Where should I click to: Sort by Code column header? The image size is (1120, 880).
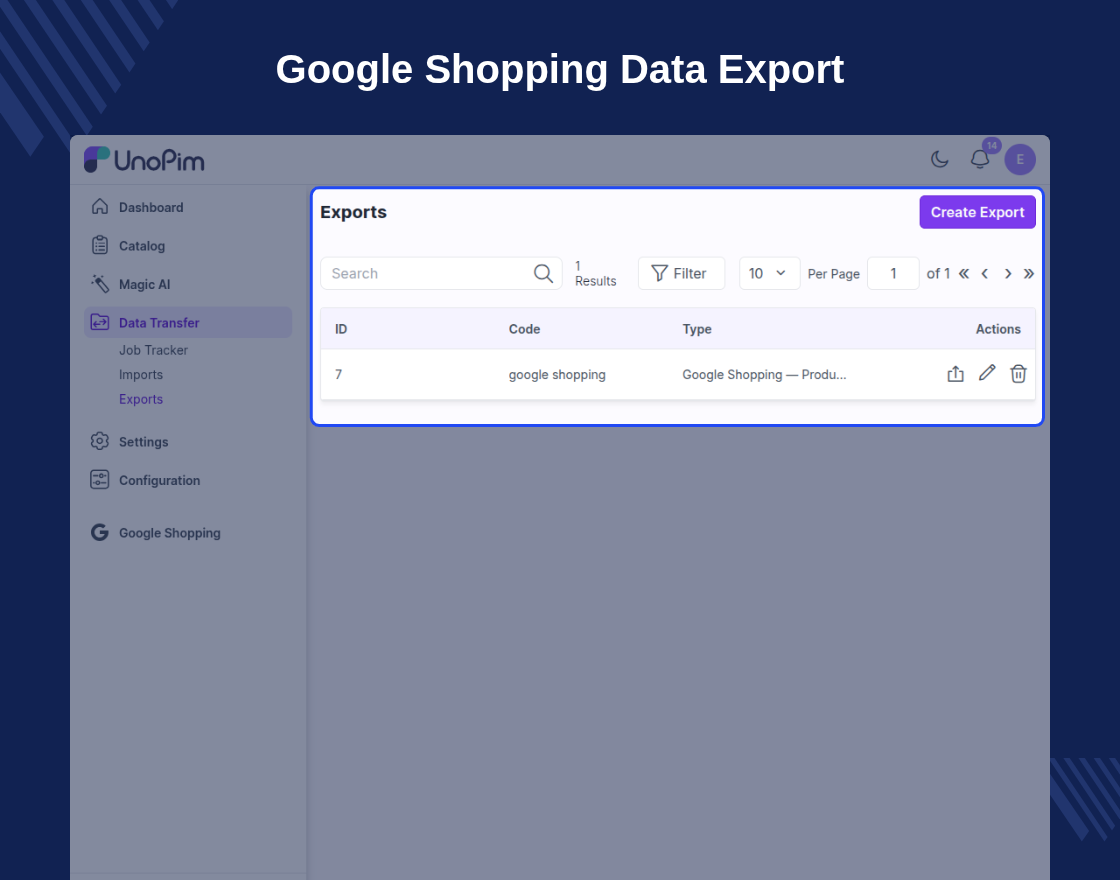pos(524,329)
